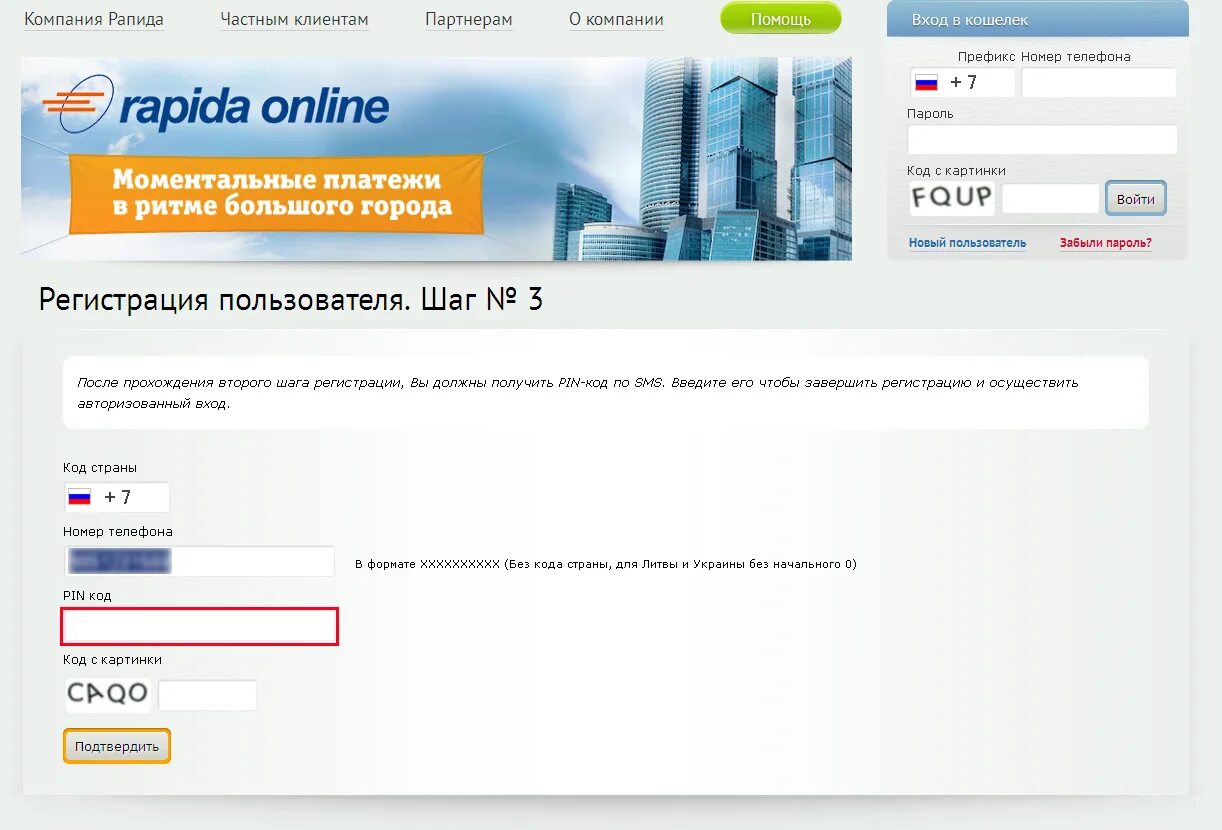
Task: Click the wallet login phone number field
Action: [1099, 83]
